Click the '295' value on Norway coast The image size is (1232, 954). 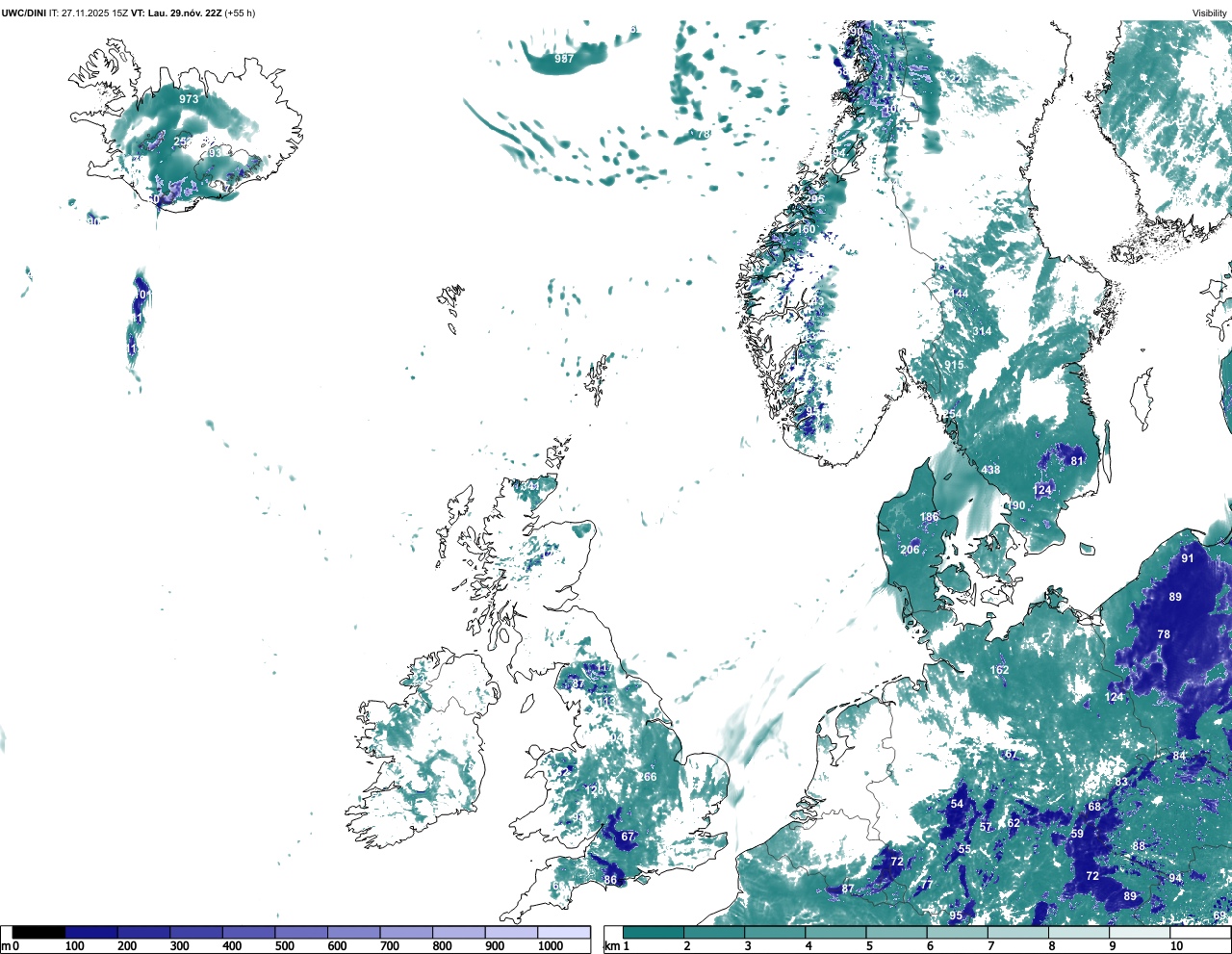815,199
